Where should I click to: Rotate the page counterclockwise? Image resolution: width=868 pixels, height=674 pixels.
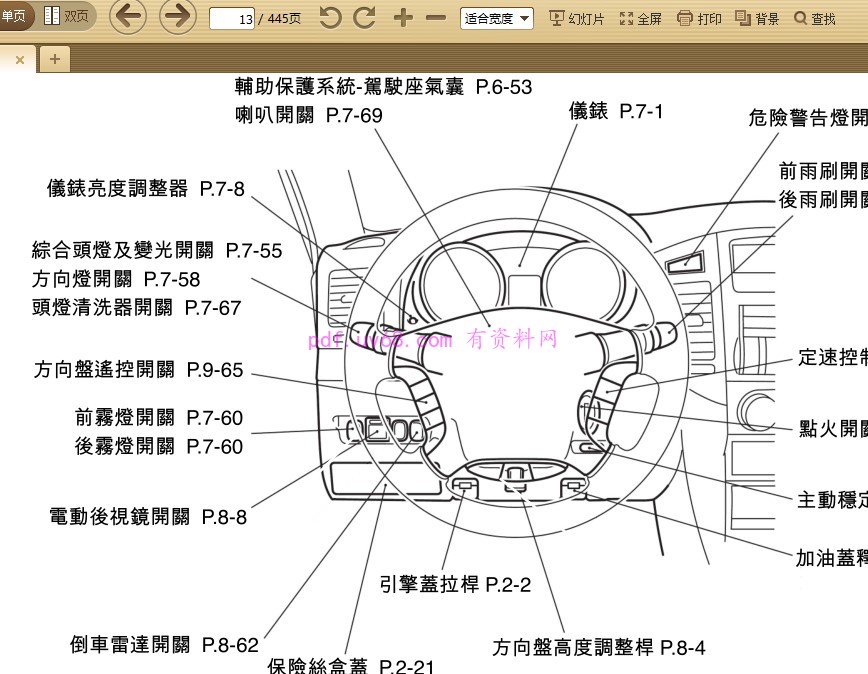pos(330,17)
